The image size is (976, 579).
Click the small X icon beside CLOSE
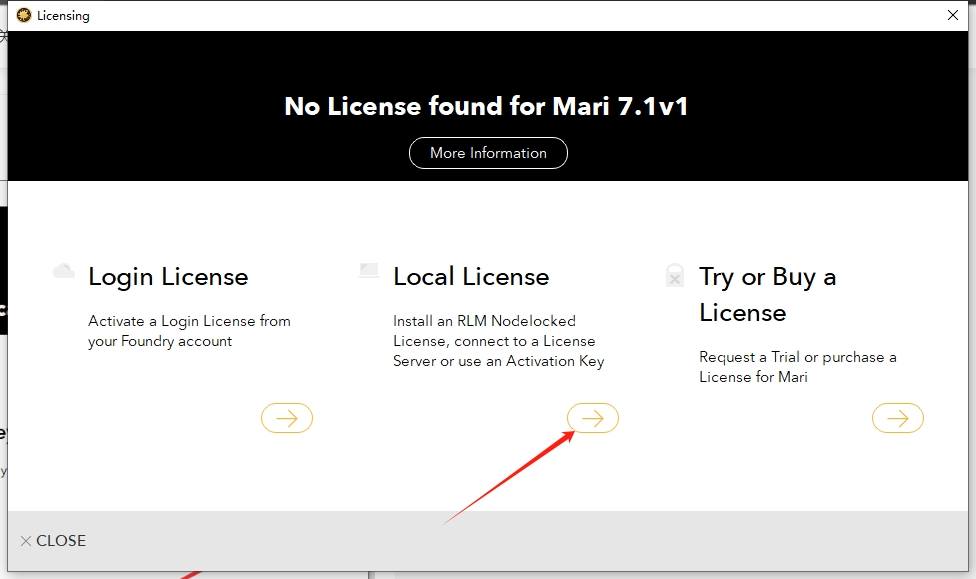26,541
